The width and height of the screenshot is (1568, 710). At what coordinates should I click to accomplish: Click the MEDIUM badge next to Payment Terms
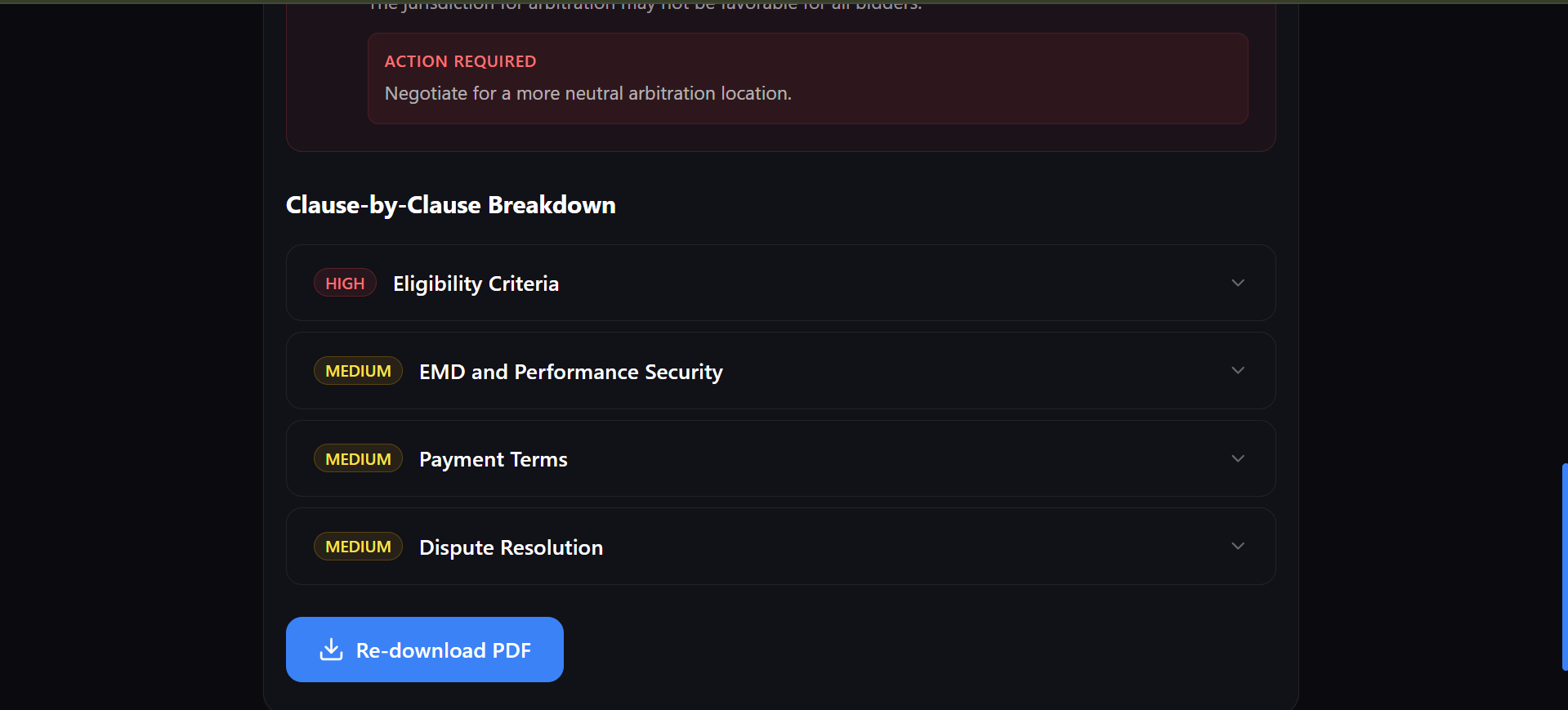pyautogui.click(x=357, y=458)
